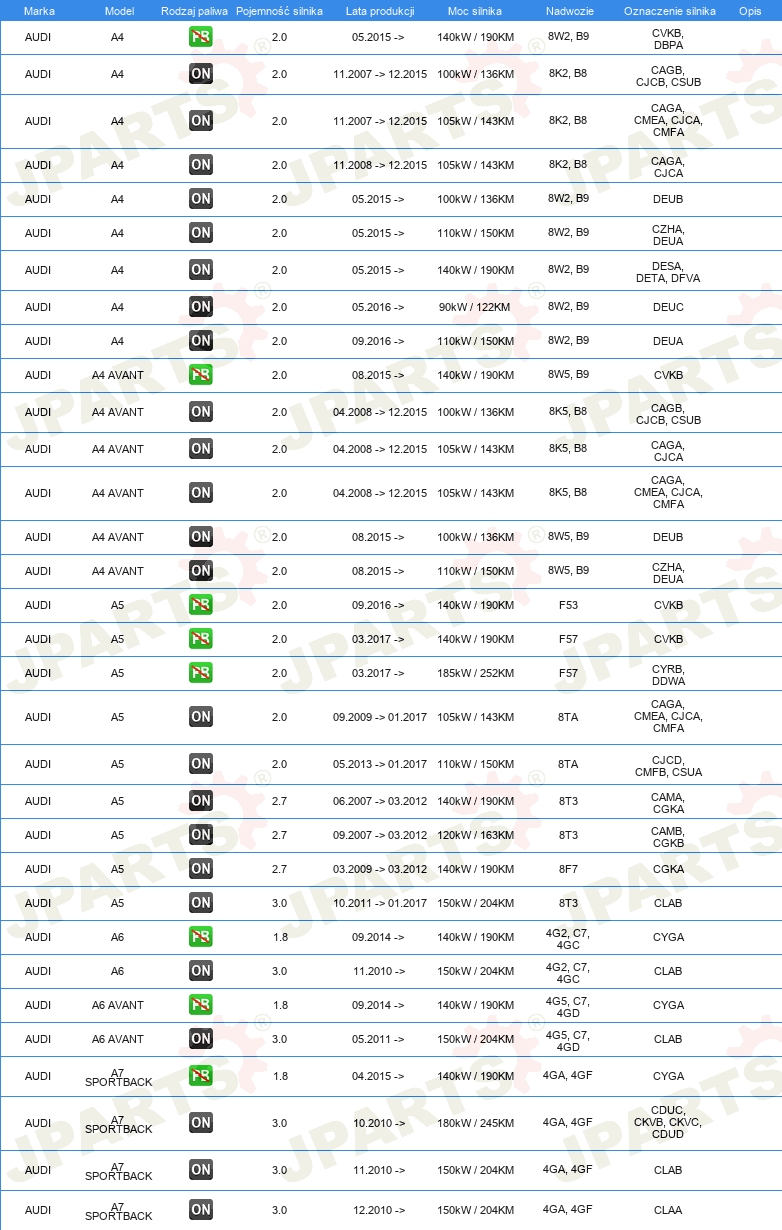Viewport: 782px width, 1230px height.
Task: Click the green PB icon for A4 AVANT 8W5 CVKB
Action: pyautogui.click(x=201, y=375)
